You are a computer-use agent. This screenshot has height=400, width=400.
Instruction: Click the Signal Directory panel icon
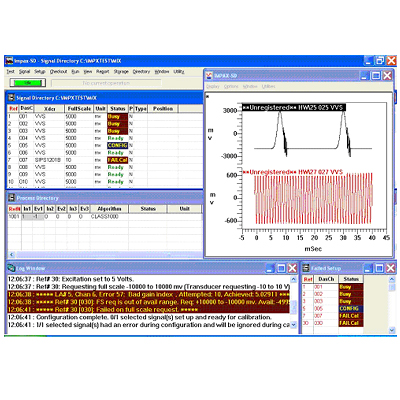pyautogui.click(x=12, y=98)
